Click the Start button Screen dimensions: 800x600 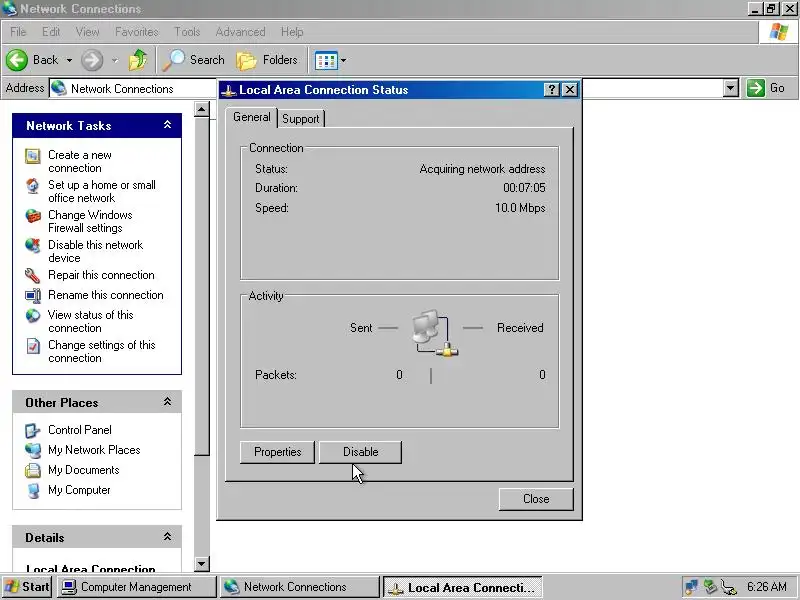[27, 587]
